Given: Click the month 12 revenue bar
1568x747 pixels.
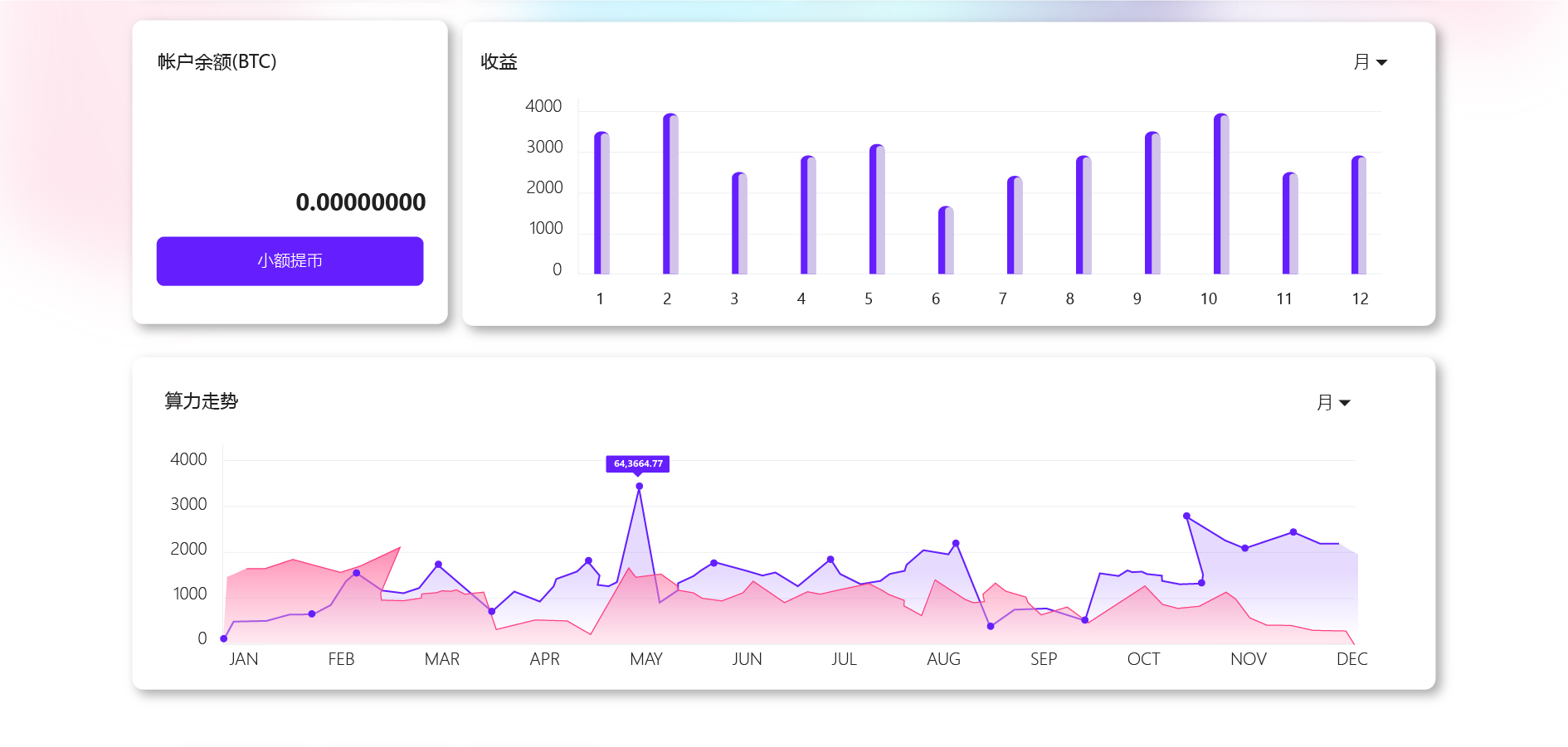Looking at the screenshot, I should tap(1359, 215).
